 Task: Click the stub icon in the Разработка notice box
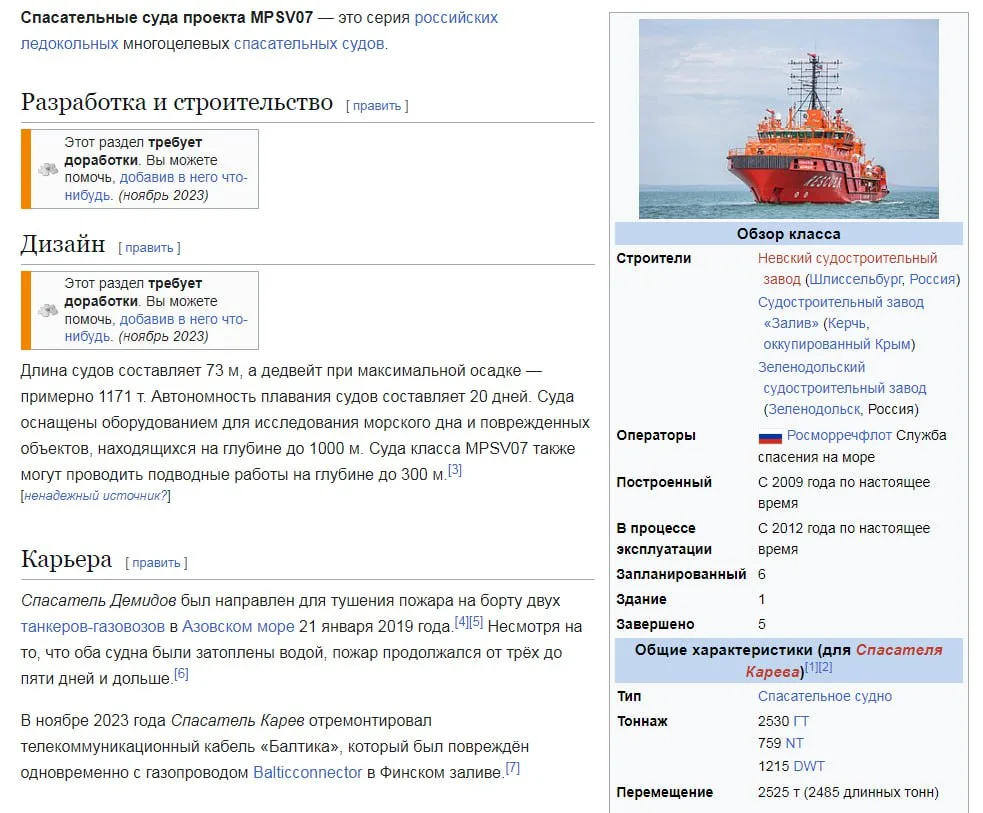(47, 168)
